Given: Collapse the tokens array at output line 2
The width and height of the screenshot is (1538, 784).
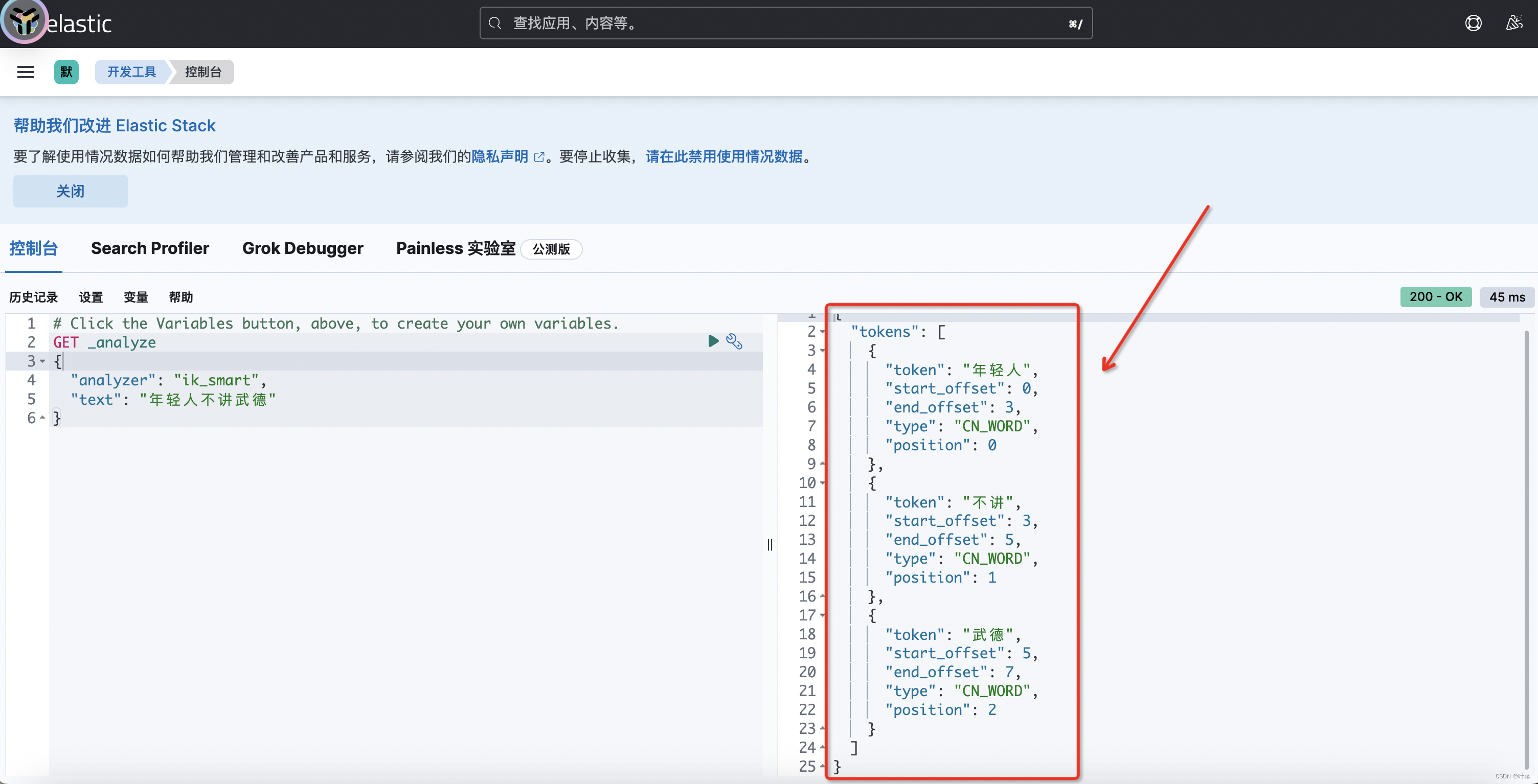Looking at the screenshot, I should 823,332.
